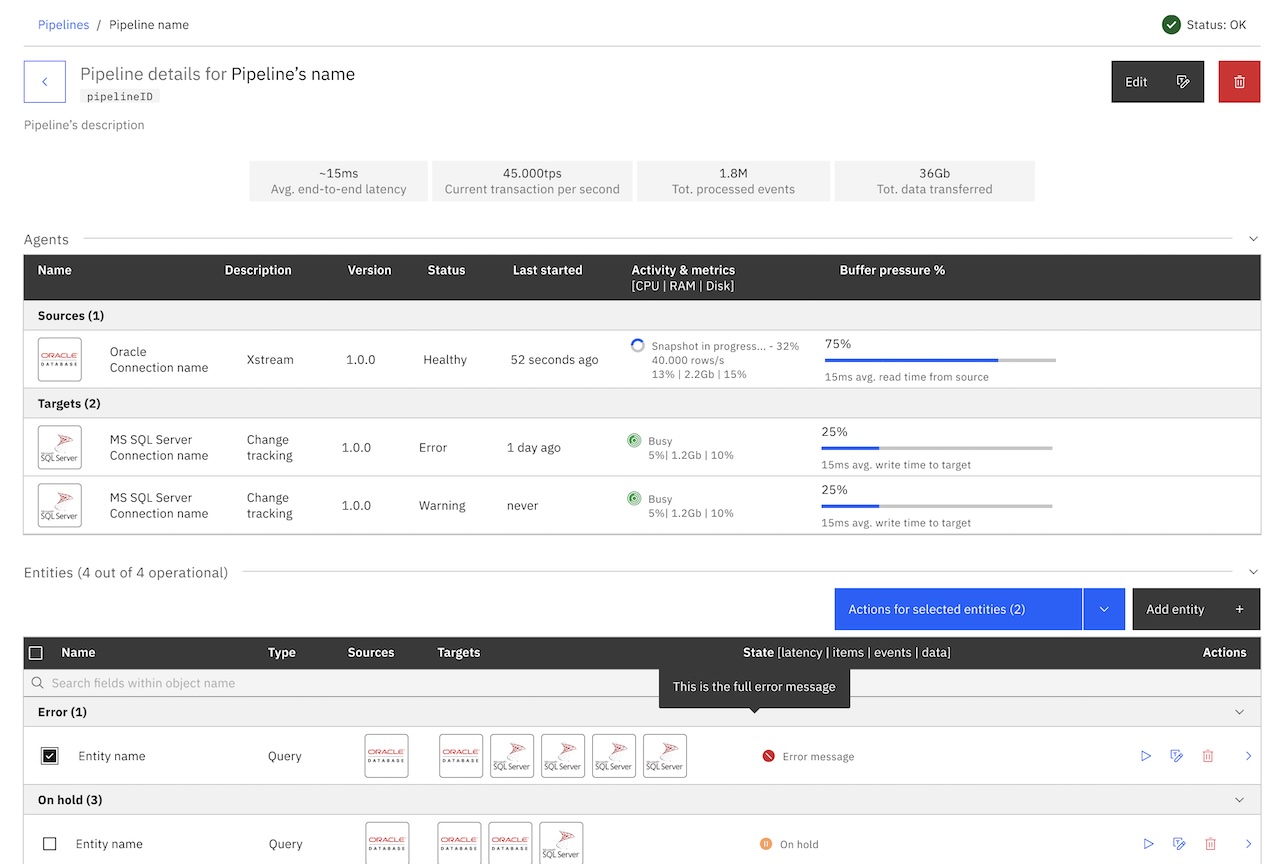The height and width of the screenshot is (864, 1280).
Task: Click the Avg. end-to-end latency metric tile
Action: tap(339, 181)
